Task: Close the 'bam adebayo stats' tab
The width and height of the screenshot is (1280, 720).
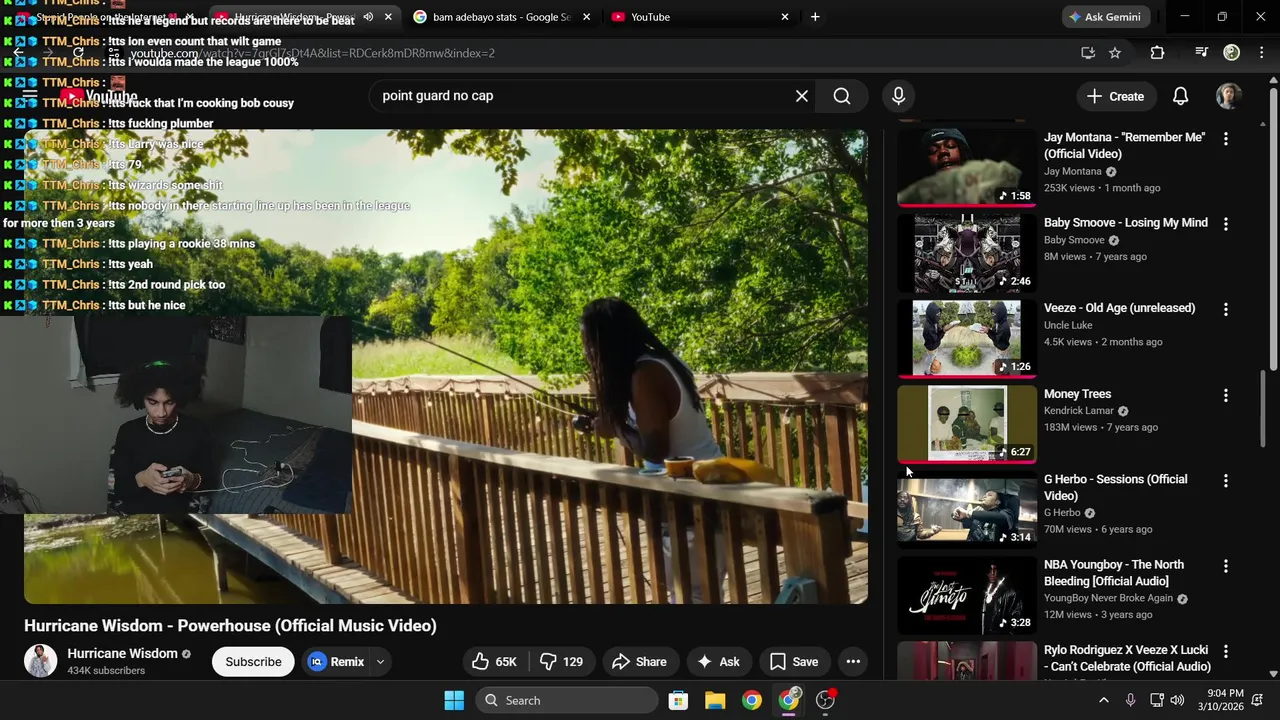Action: tap(586, 17)
